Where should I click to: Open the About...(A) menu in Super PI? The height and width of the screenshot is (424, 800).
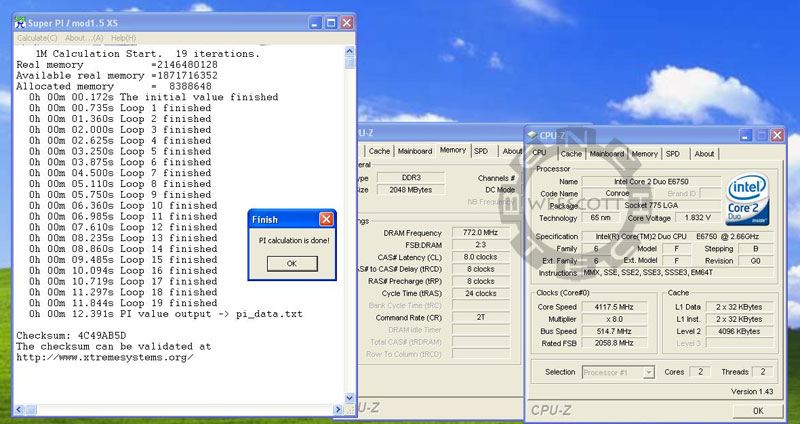84,38
